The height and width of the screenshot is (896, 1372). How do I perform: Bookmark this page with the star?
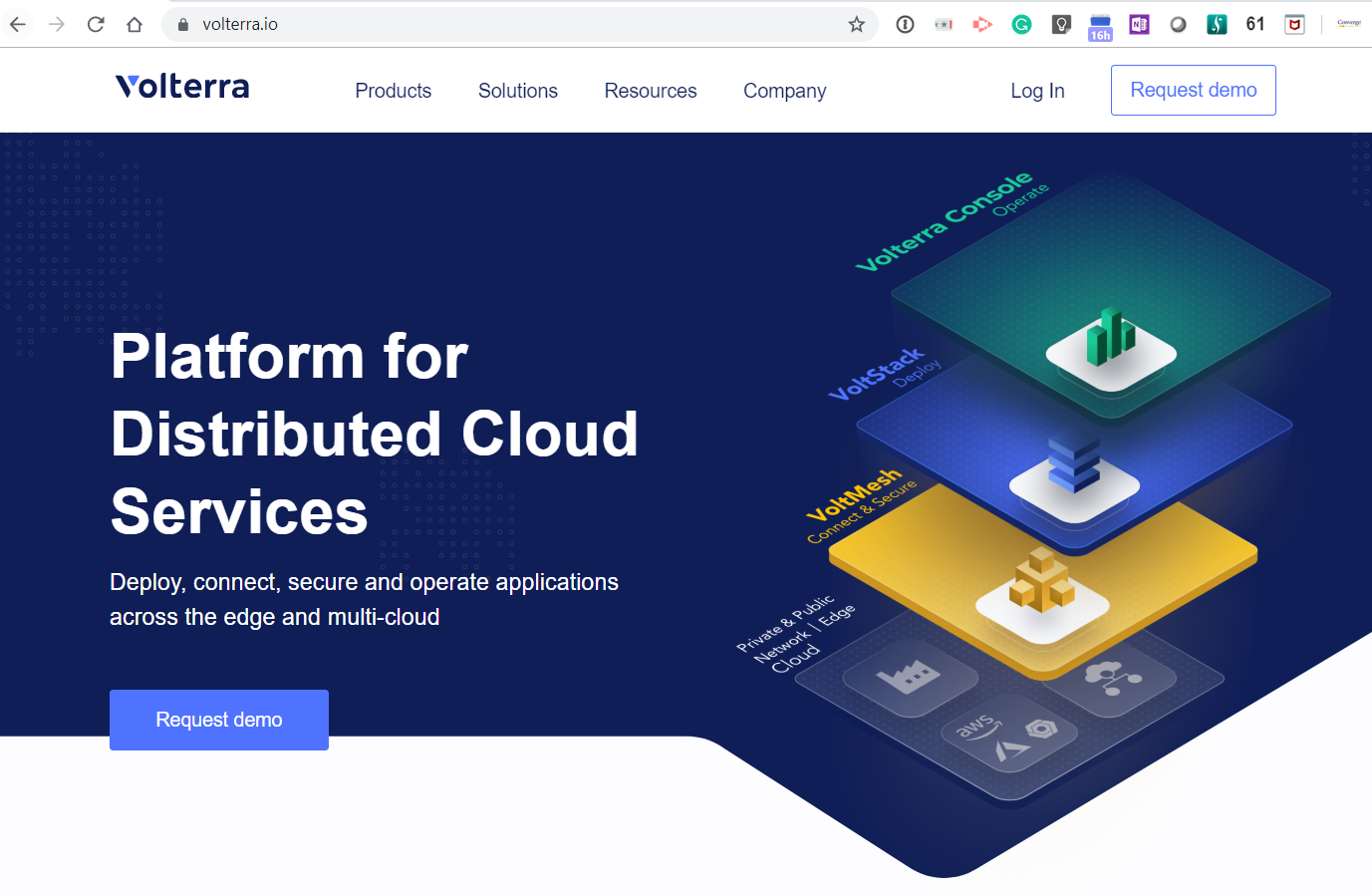tap(856, 24)
